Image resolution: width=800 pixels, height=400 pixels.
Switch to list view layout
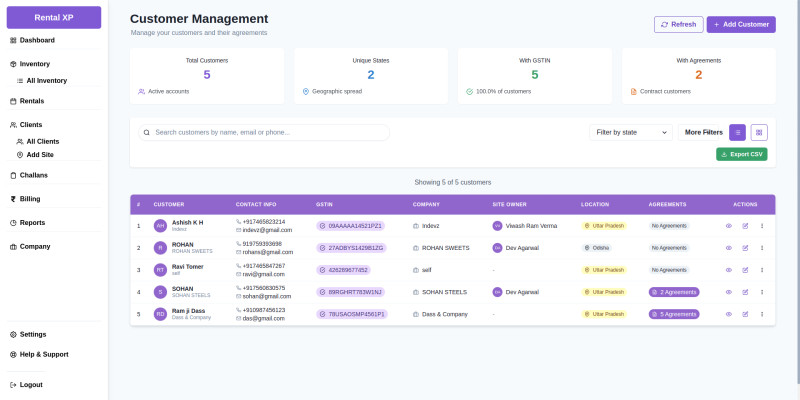[x=737, y=132]
